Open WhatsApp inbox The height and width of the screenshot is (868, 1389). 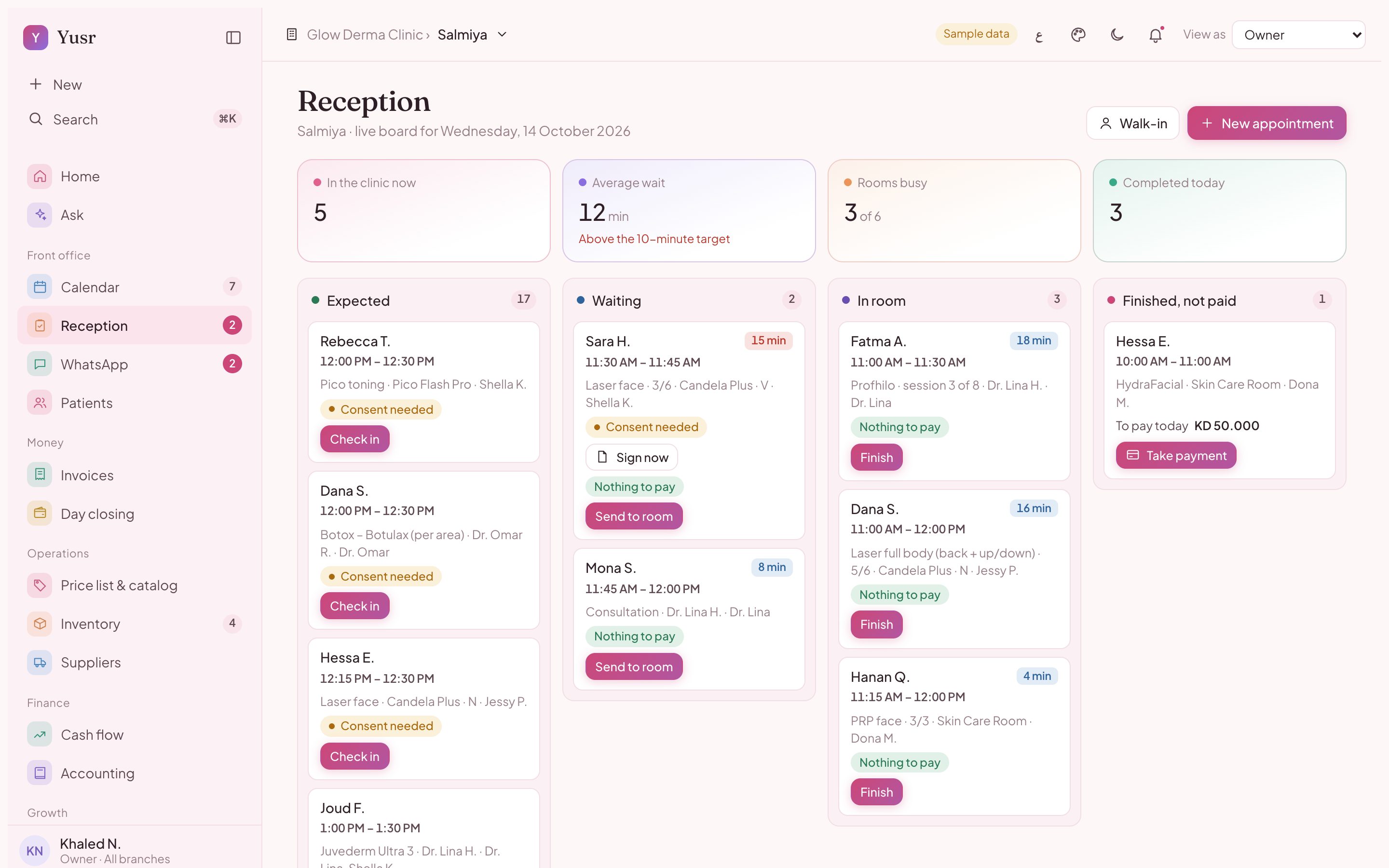coord(134,364)
